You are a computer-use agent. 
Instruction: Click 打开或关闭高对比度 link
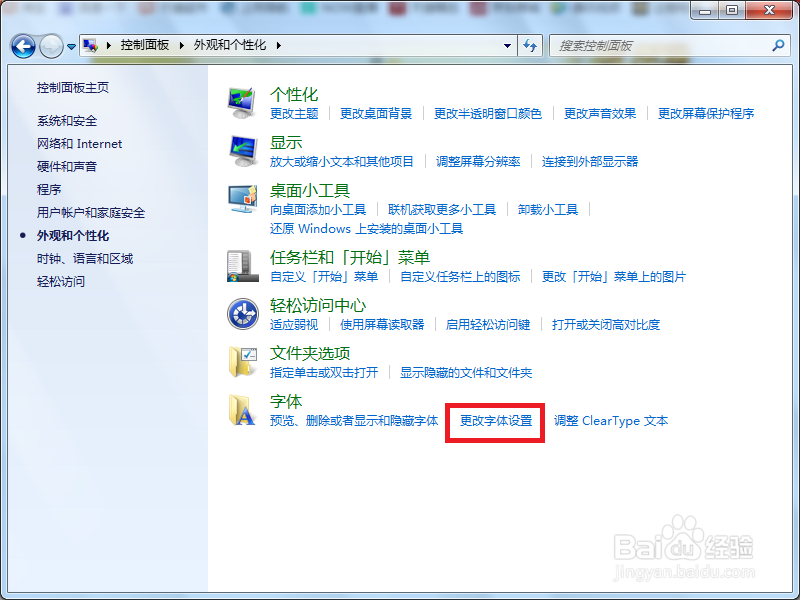(x=606, y=325)
